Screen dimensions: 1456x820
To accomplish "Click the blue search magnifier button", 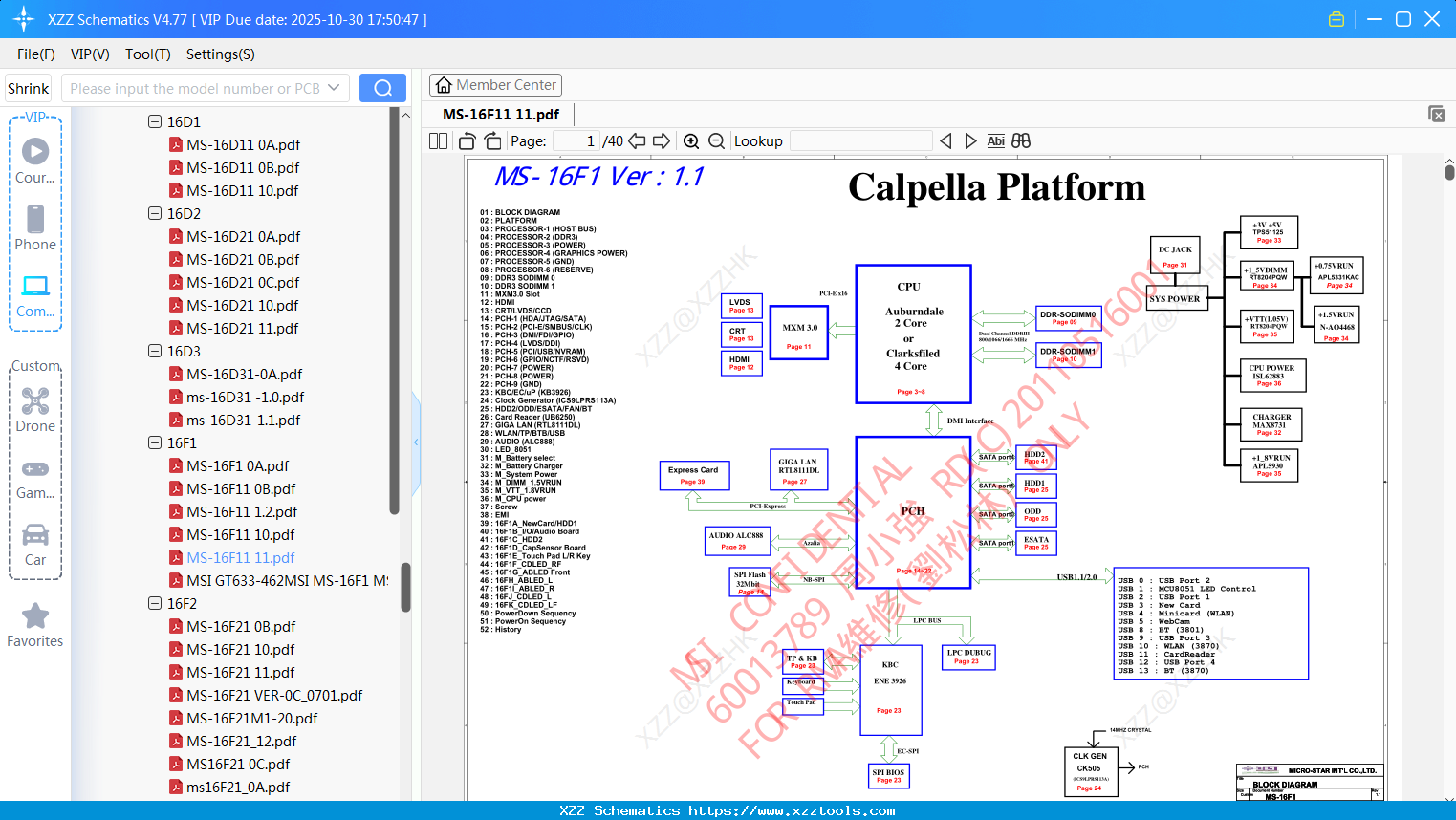I will click(x=382, y=88).
